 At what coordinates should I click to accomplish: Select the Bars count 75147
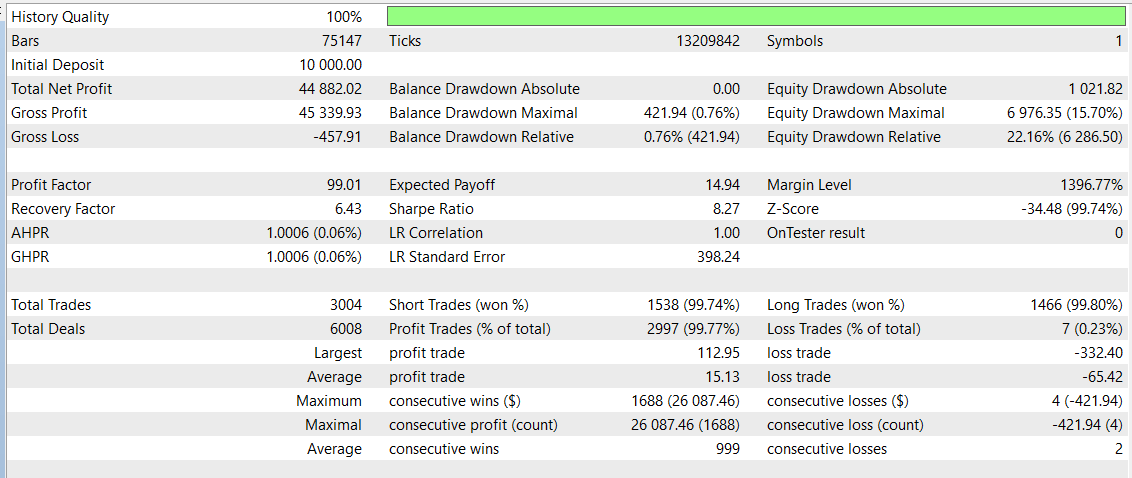pyautogui.click(x=340, y=41)
